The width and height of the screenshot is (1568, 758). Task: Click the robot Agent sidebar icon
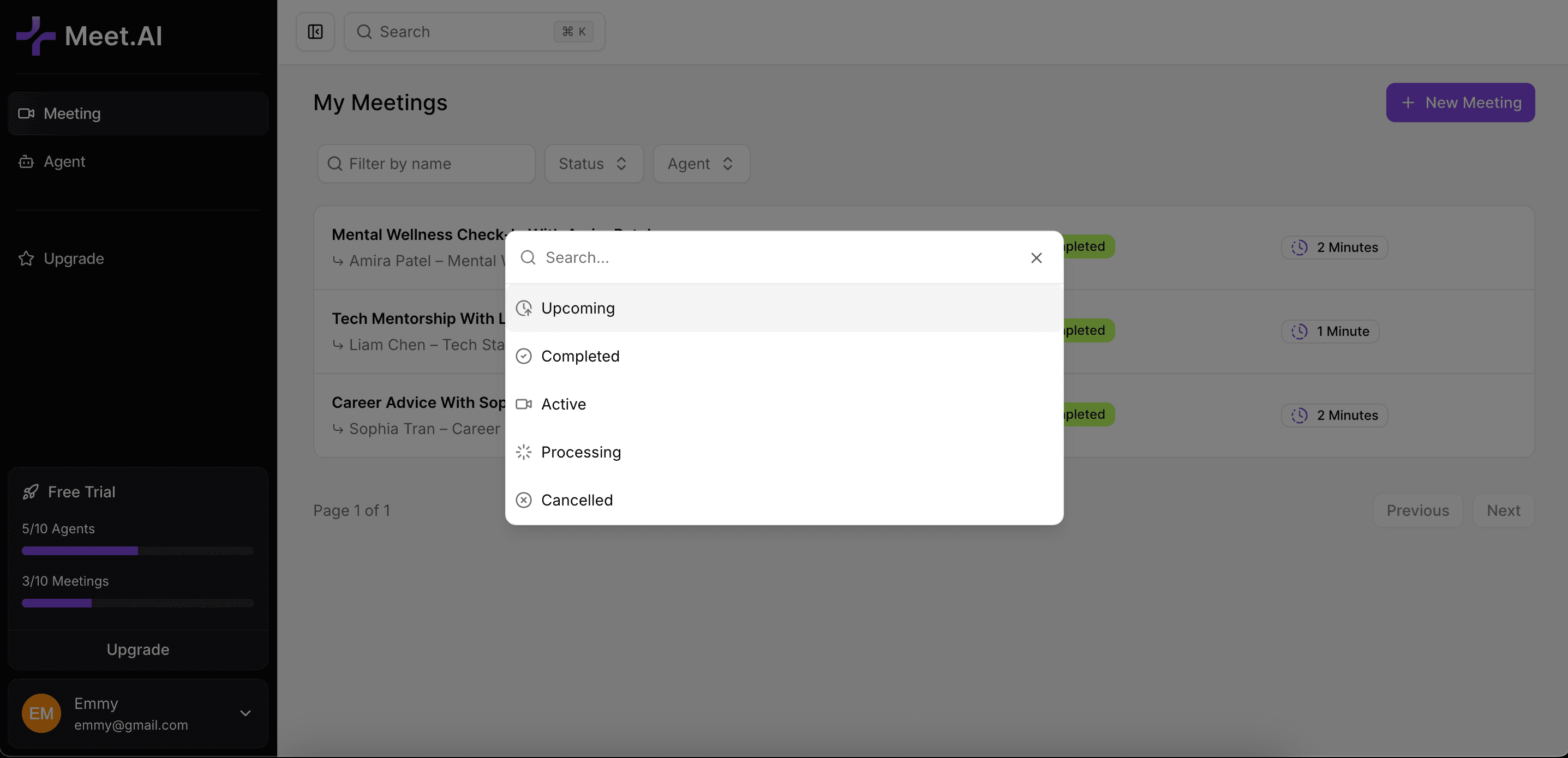pyautogui.click(x=26, y=162)
